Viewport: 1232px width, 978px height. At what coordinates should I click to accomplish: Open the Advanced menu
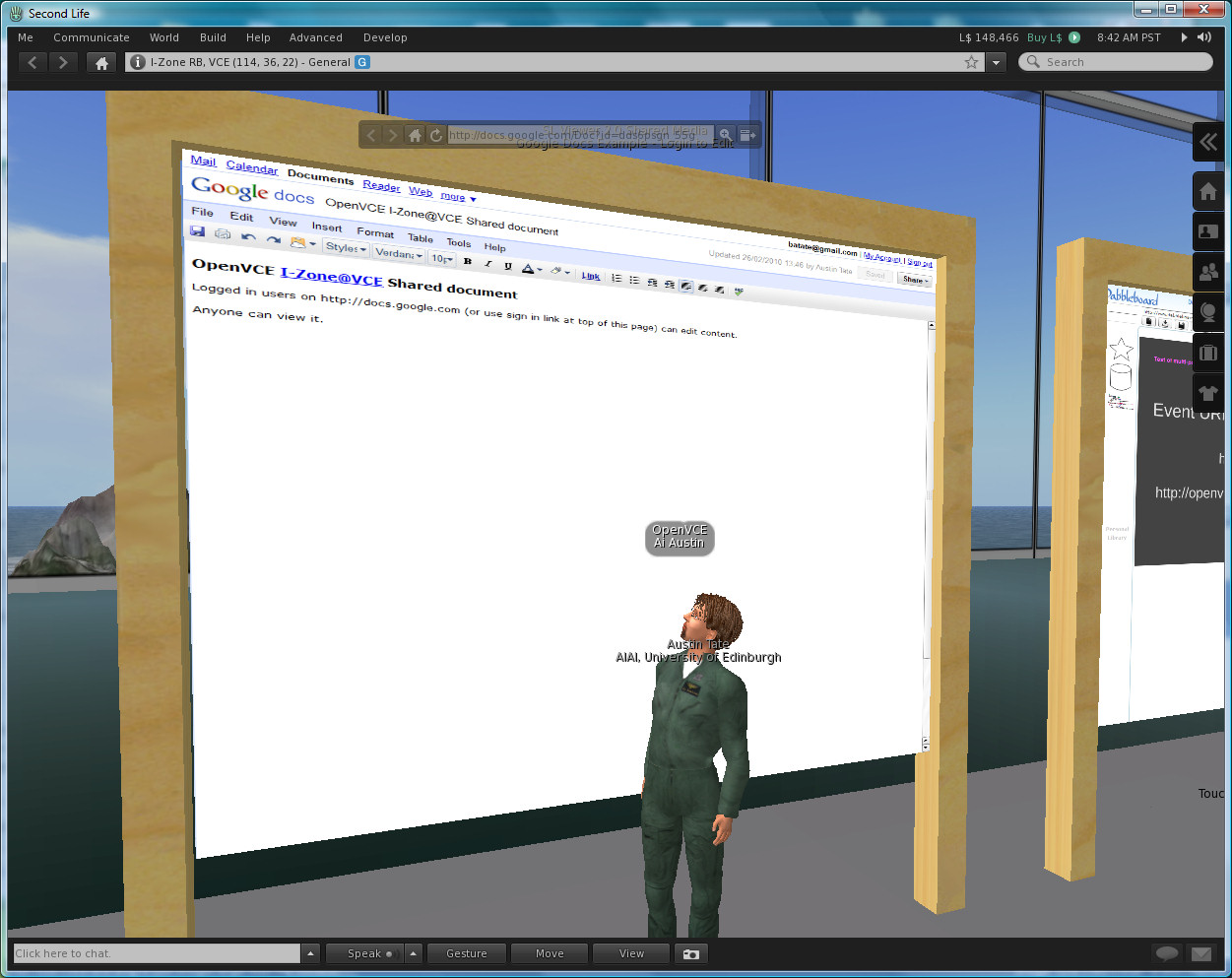[316, 37]
